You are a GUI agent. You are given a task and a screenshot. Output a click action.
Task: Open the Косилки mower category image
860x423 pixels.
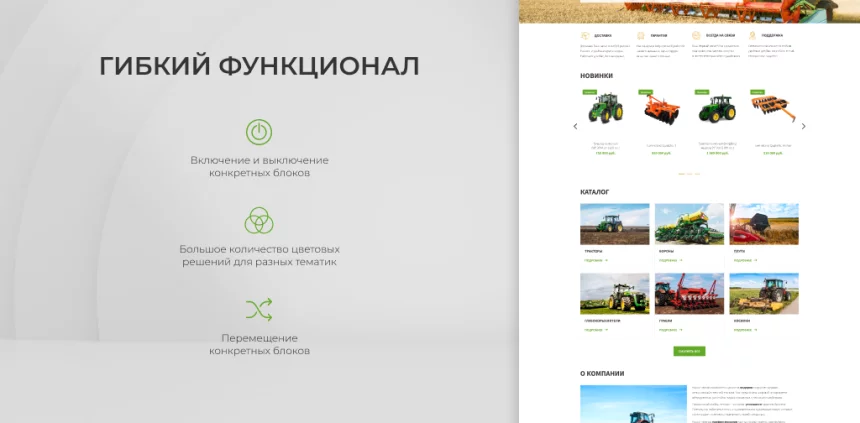764,293
